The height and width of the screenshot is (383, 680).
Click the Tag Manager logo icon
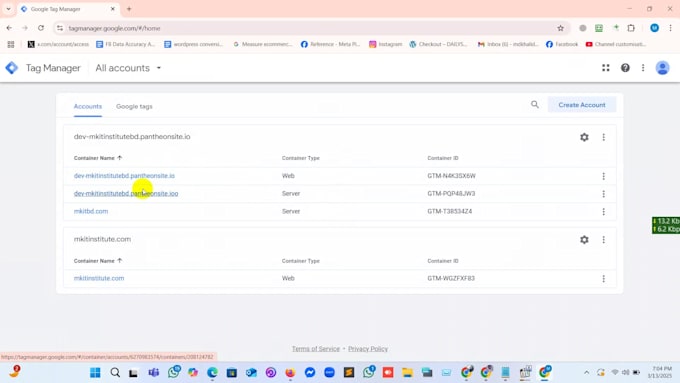tap(12, 68)
